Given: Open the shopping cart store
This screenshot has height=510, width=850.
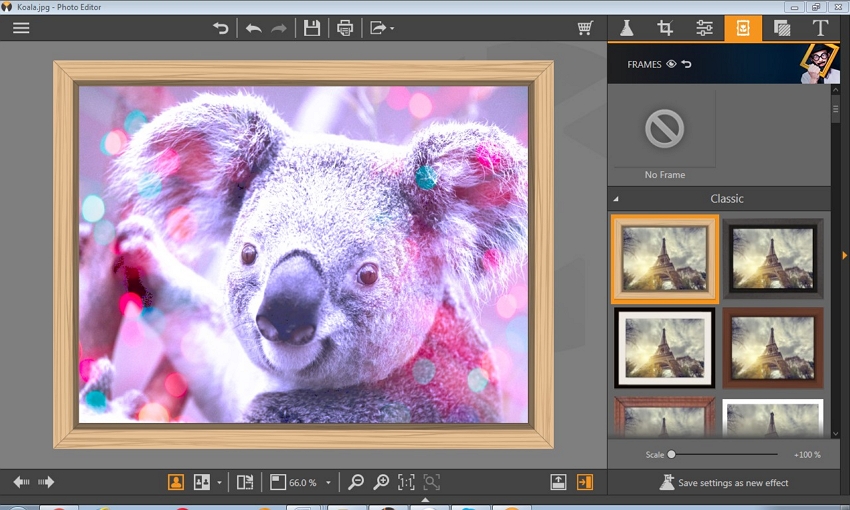Looking at the screenshot, I should coord(585,28).
